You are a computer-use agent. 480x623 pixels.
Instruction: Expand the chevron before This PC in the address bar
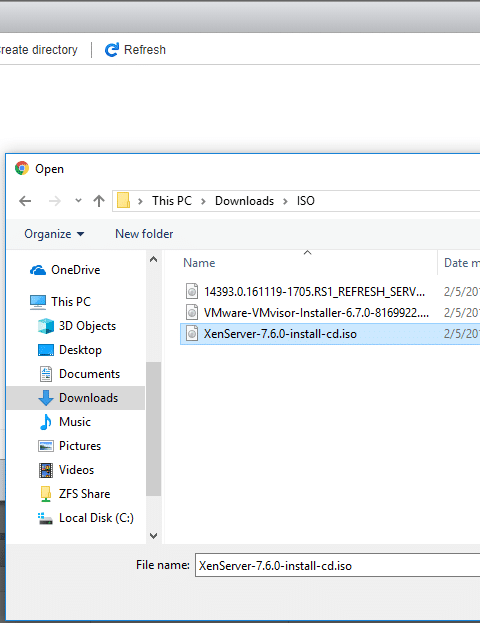(140, 201)
